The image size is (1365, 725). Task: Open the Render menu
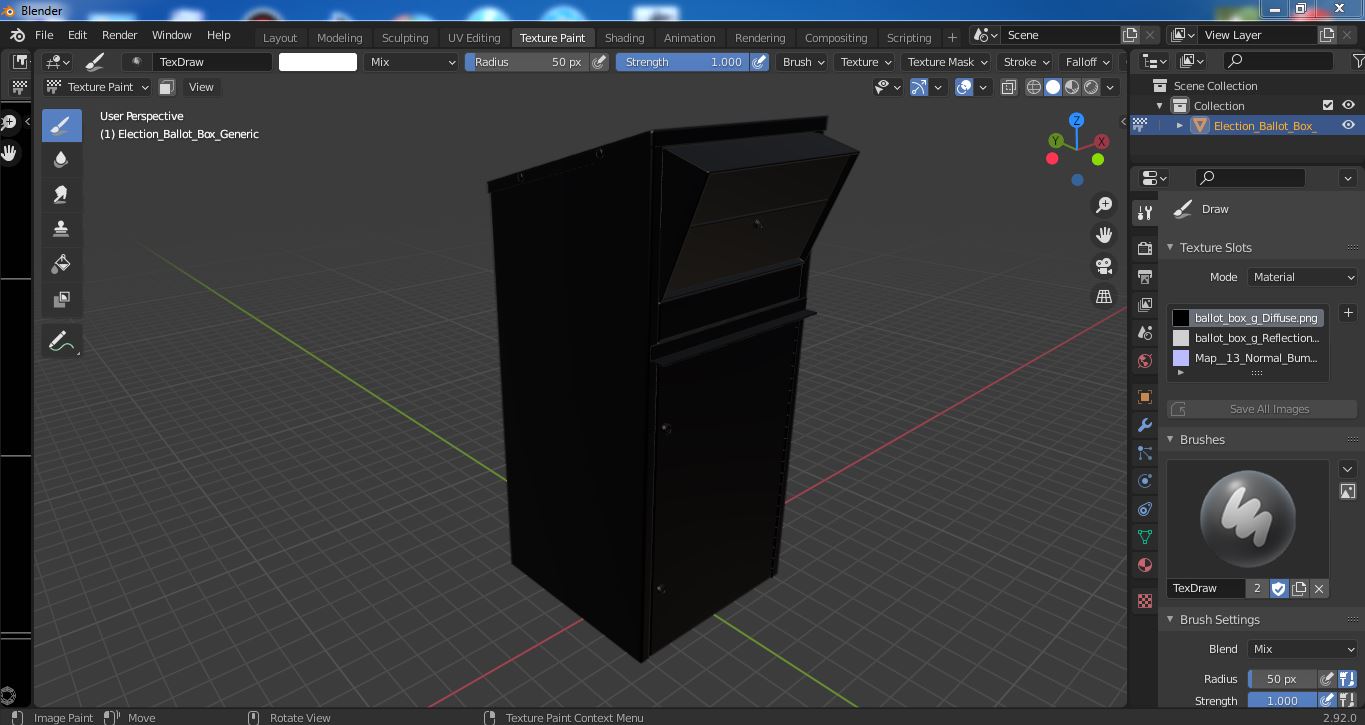click(119, 35)
